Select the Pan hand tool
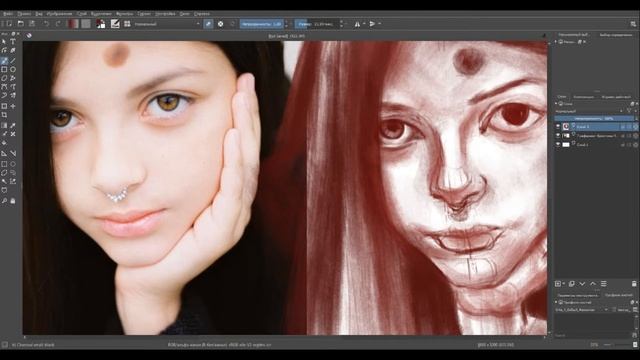This screenshot has width=640, height=360. click(13, 201)
